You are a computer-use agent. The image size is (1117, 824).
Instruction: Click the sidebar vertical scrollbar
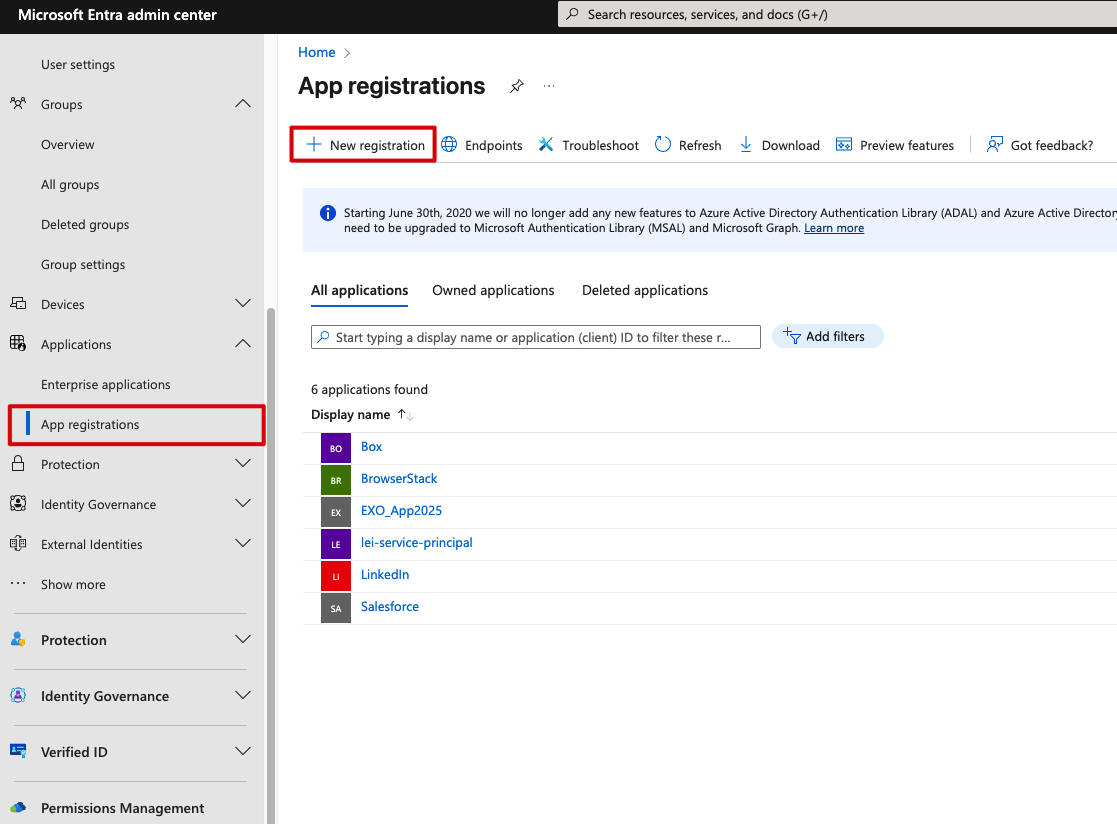(x=271, y=565)
